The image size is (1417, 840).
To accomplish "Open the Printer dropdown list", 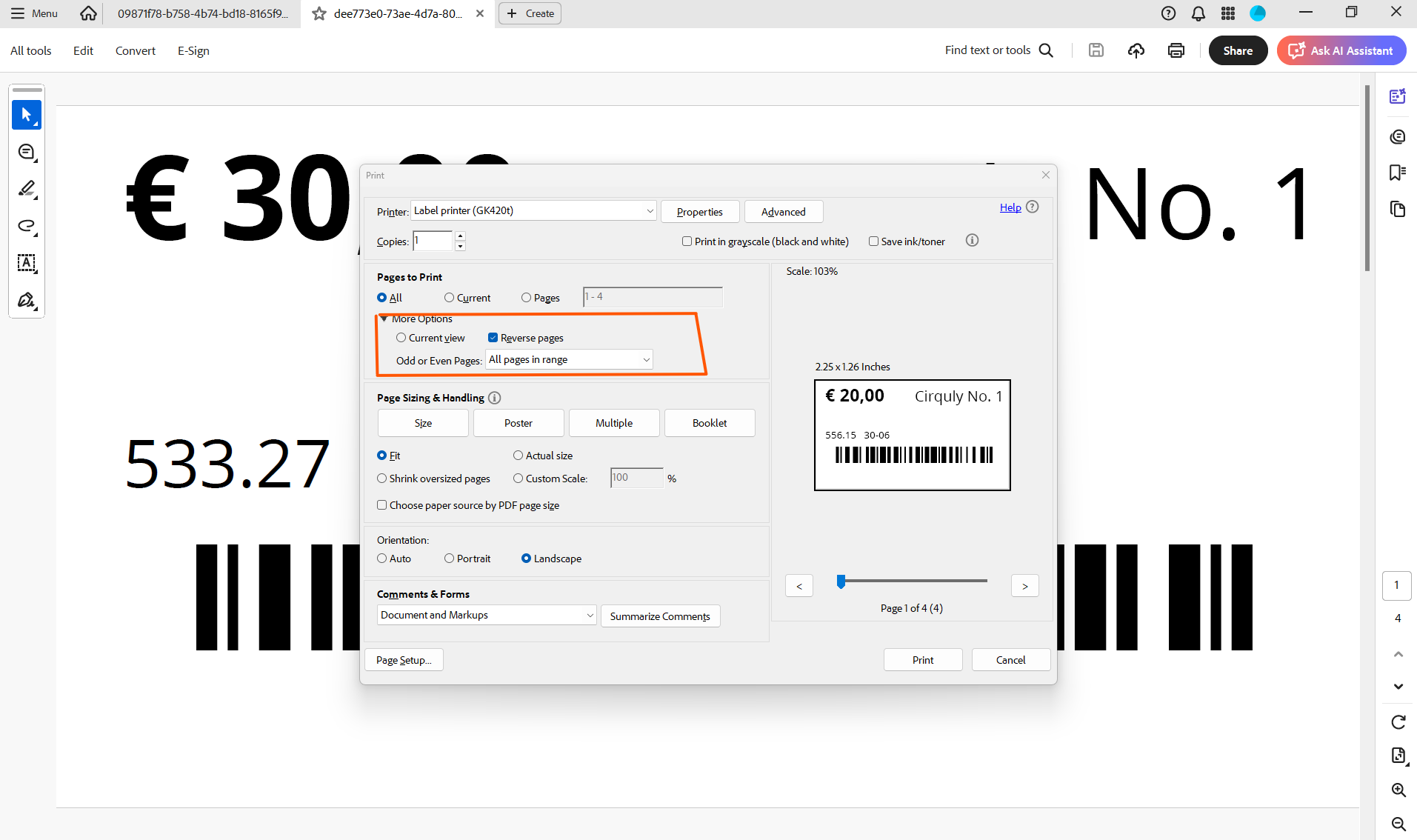I will (533, 211).
